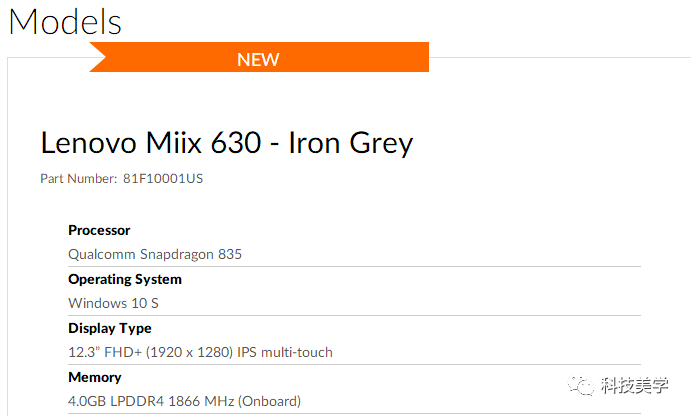
Task: Click the 科技美学 watermark text
Action: (x=633, y=385)
